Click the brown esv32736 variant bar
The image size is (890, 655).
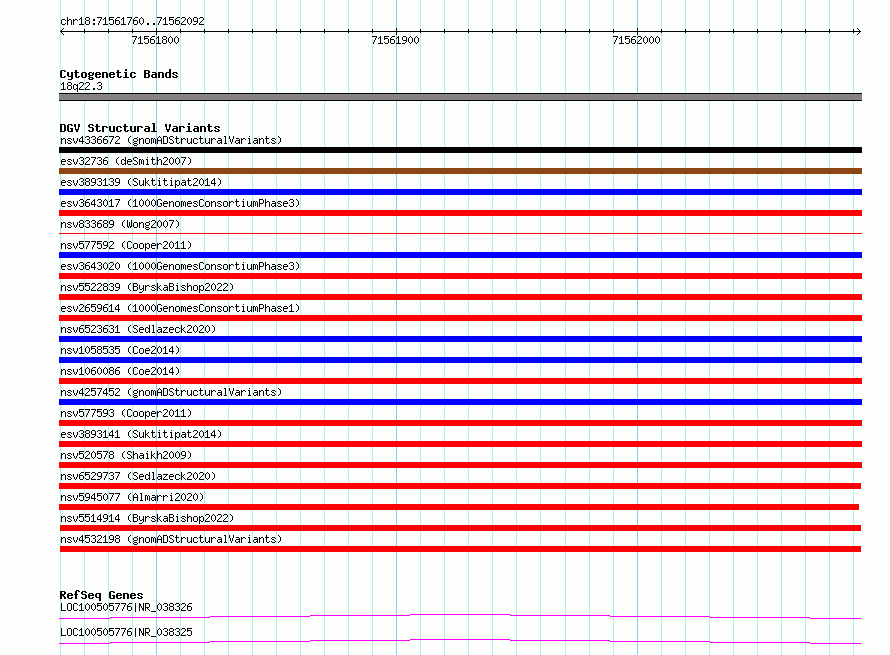pyautogui.click(x=460, y=171)
